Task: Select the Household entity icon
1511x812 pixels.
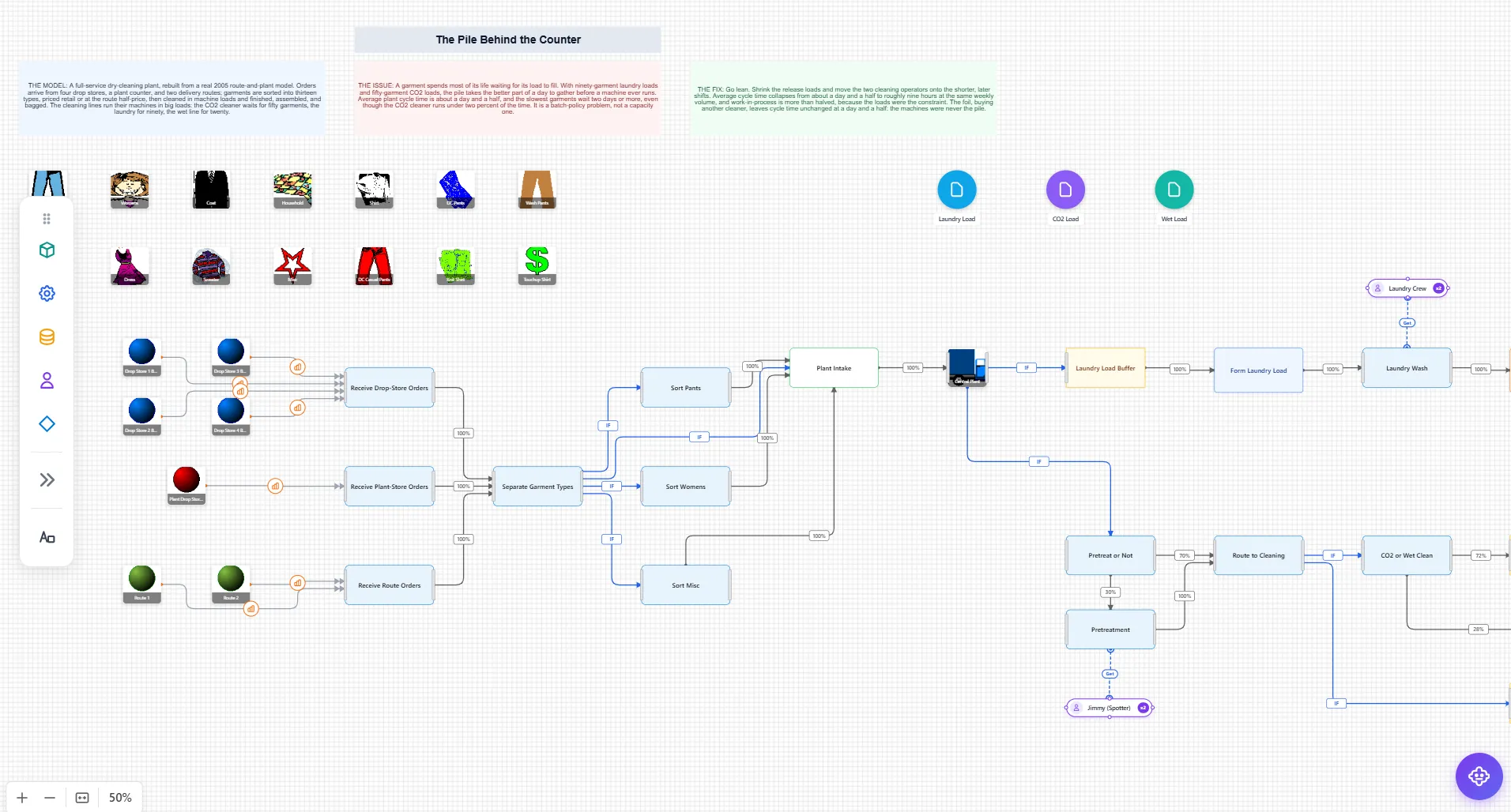Action: coord(292,190)
